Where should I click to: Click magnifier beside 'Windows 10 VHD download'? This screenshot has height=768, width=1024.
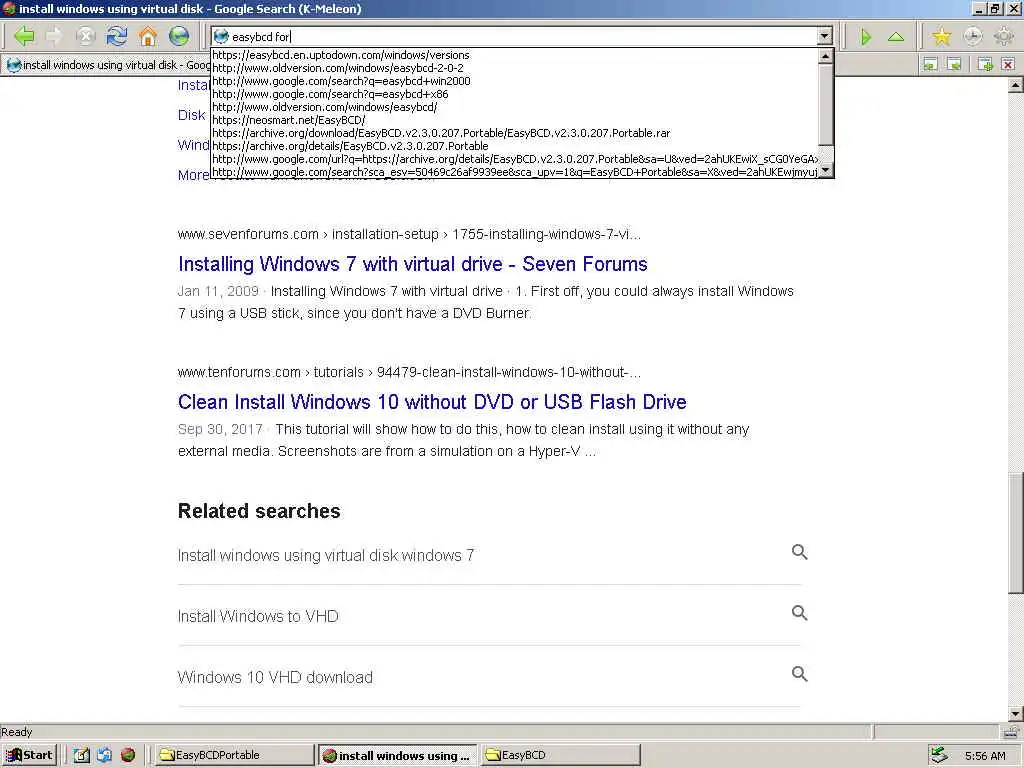[x=799, y=673]
